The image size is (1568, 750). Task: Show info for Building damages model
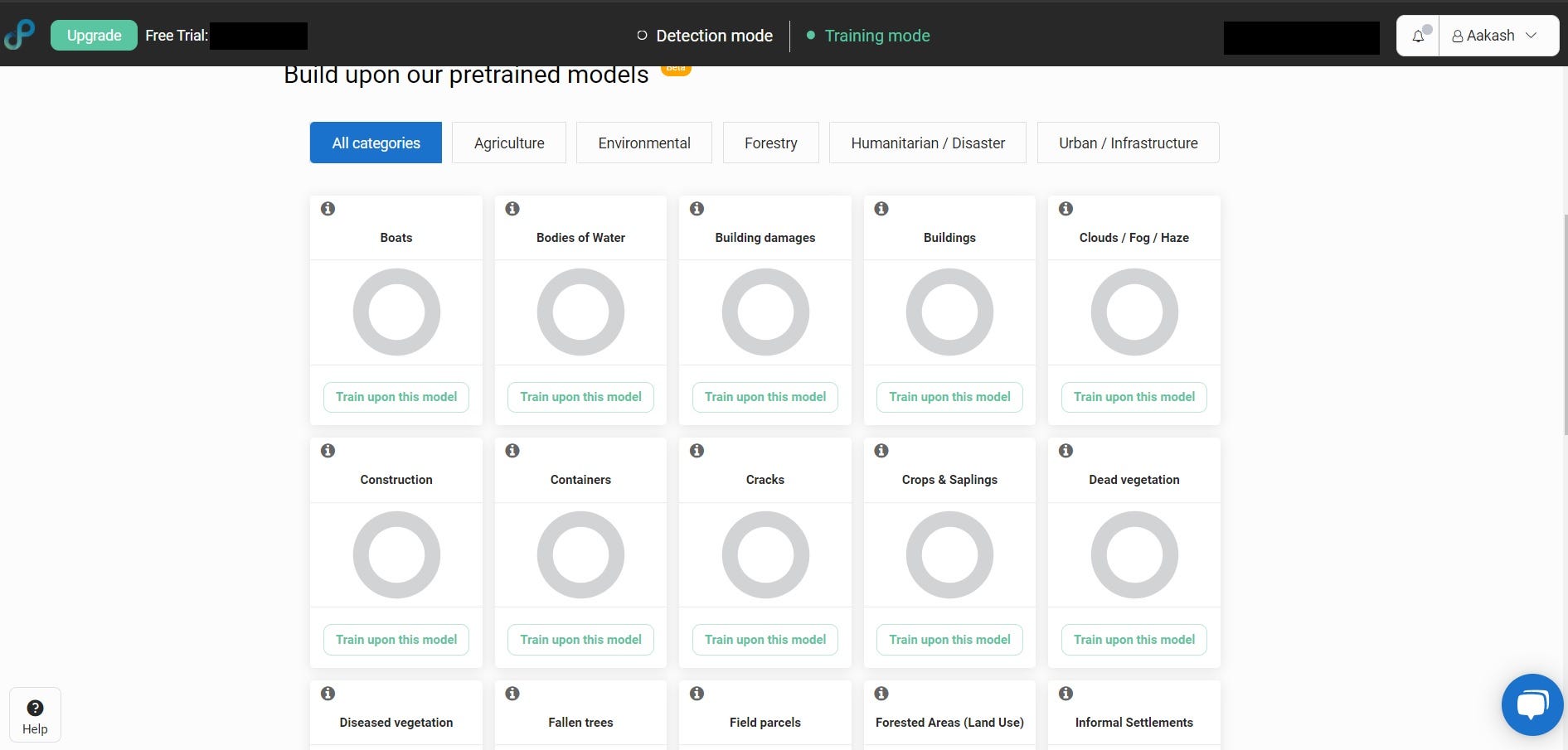pyautogui.click(x=697, y=209)
